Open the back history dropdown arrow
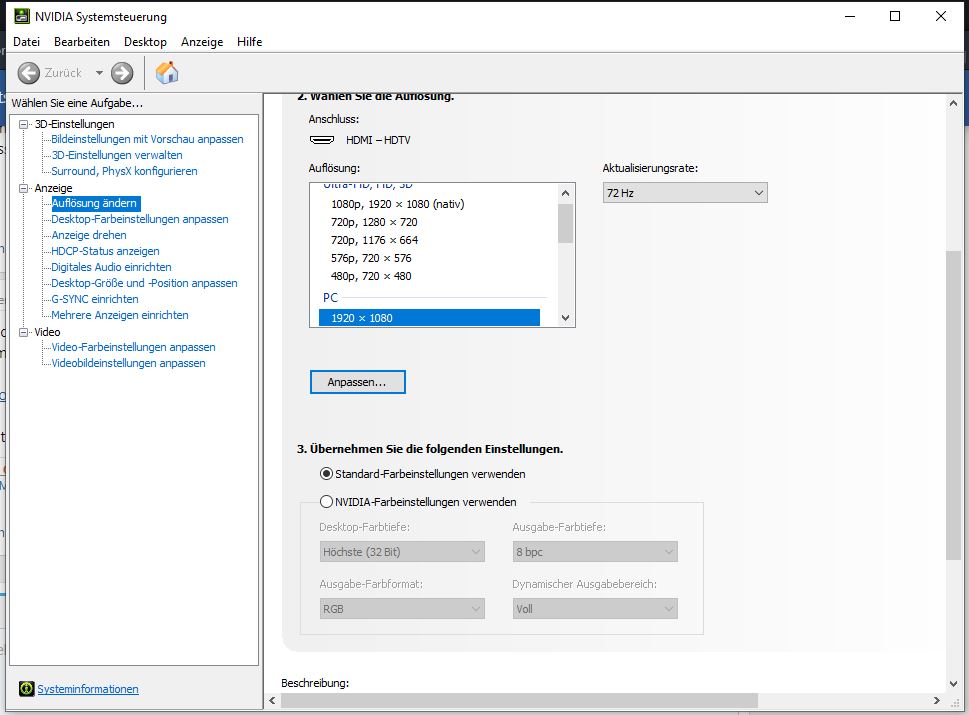This screenshot has height=715, width=969. point(99,73)
